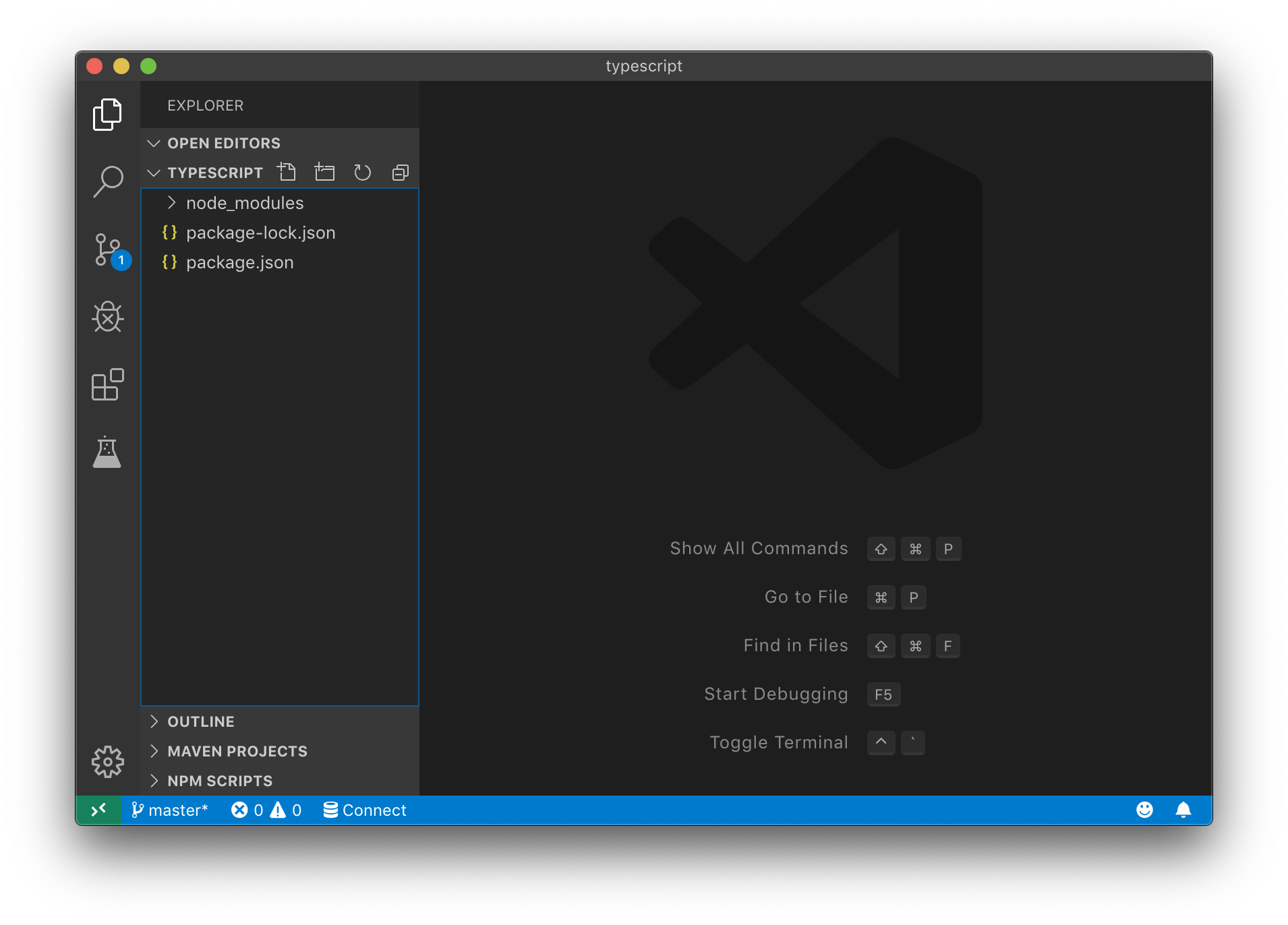The width and height of the screenshot is (1288, 925).
Task: Open the Debug view bug icon
Action: pyautogui.click(x=108, y=317)
